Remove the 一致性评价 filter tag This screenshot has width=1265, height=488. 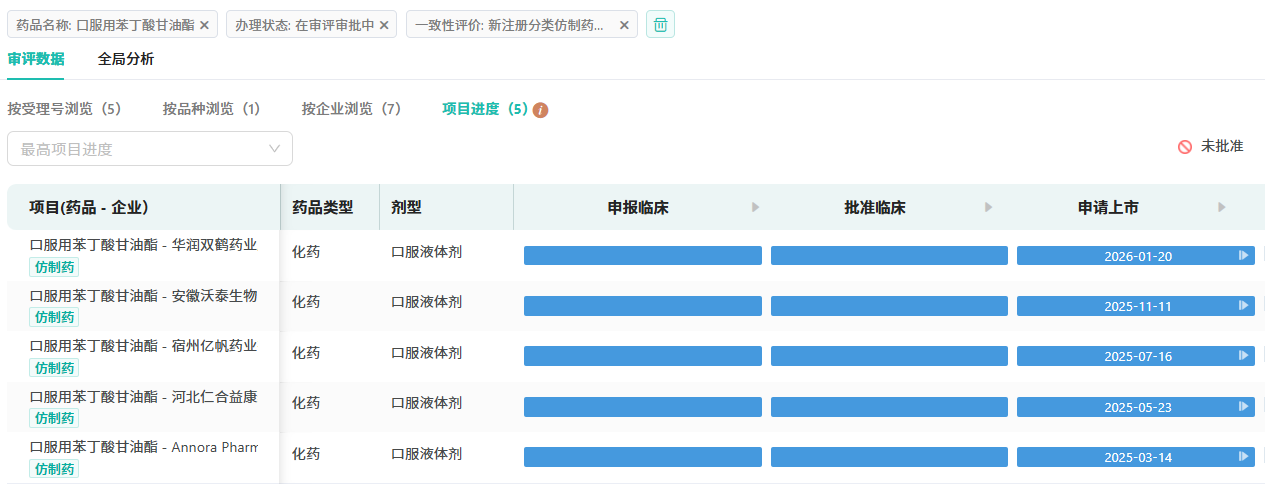coord(624,25)
